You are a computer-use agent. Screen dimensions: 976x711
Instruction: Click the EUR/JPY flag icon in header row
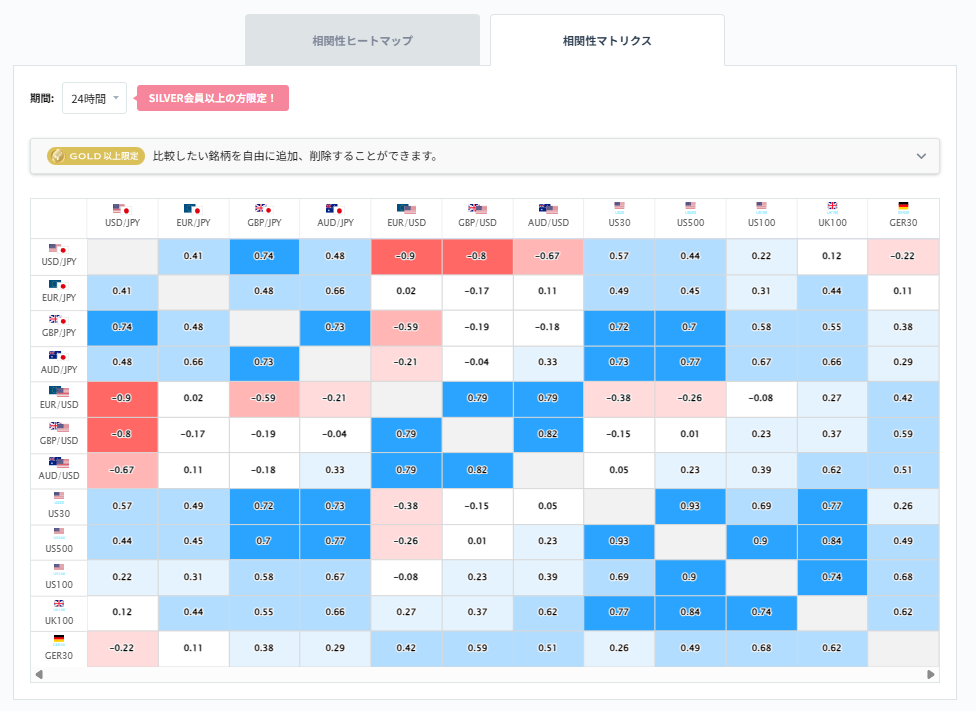click(192, 209)
